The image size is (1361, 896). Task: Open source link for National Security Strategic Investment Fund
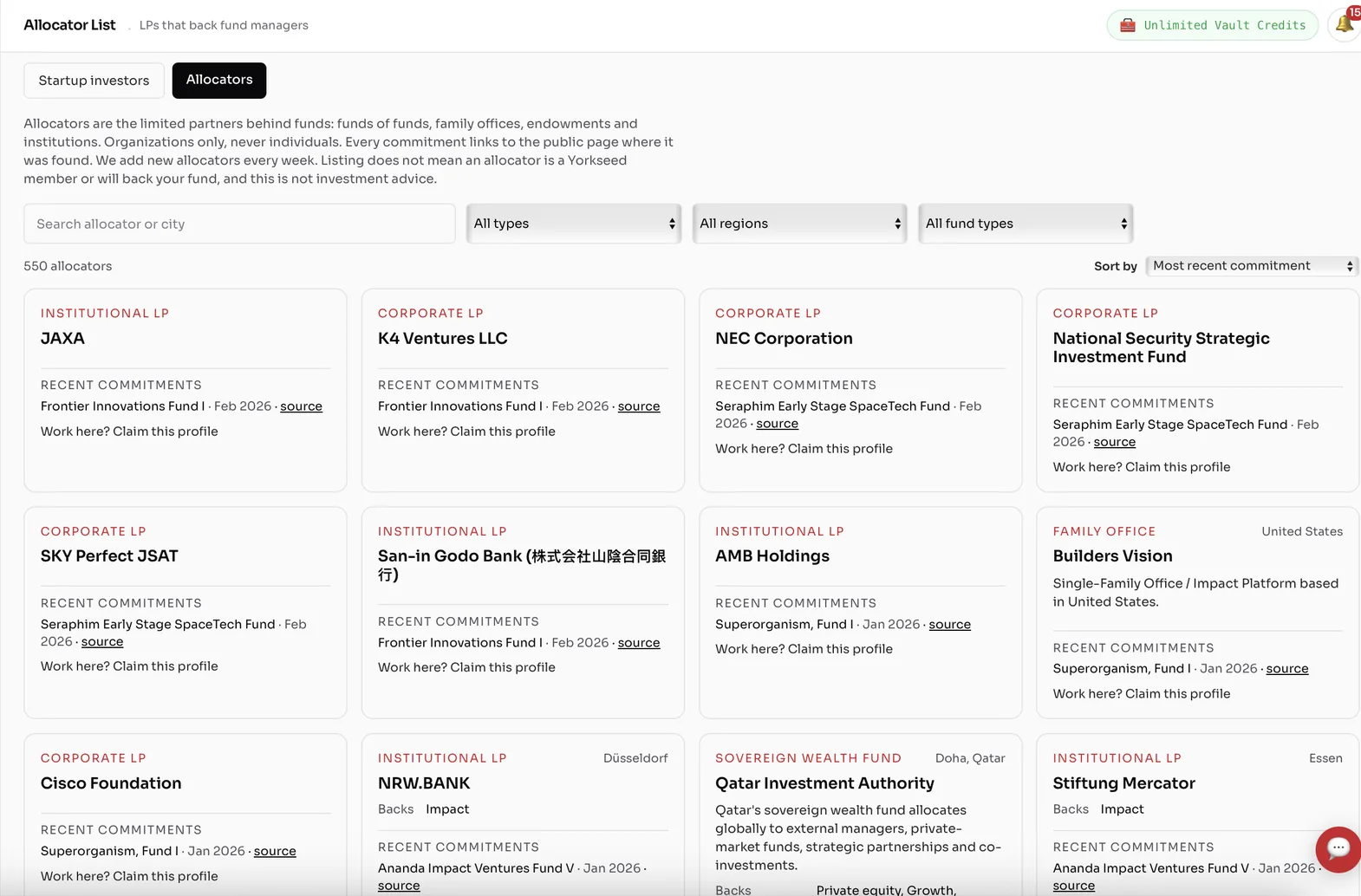pyautogui.click(x=1115, y=442)
